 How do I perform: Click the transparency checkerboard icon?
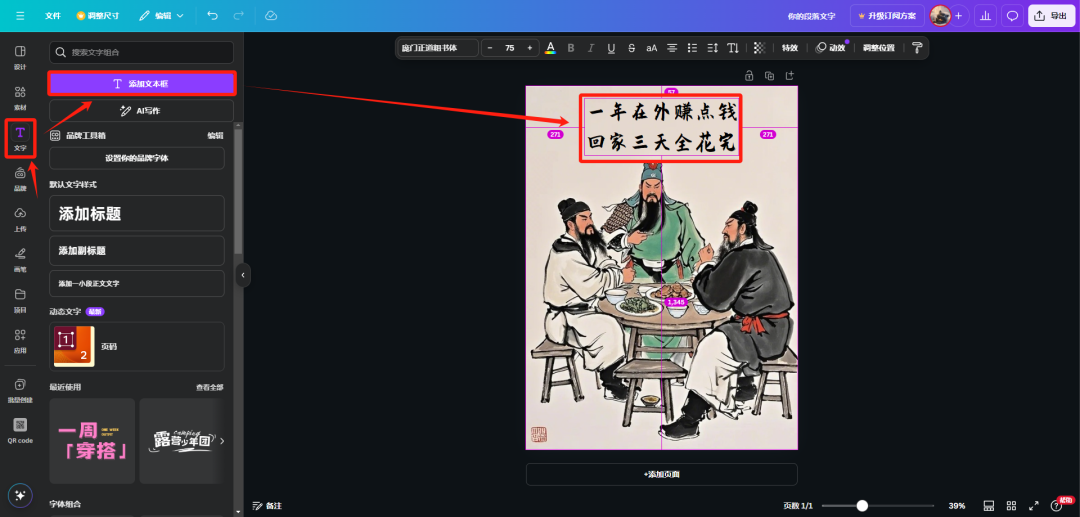(759, 48)
